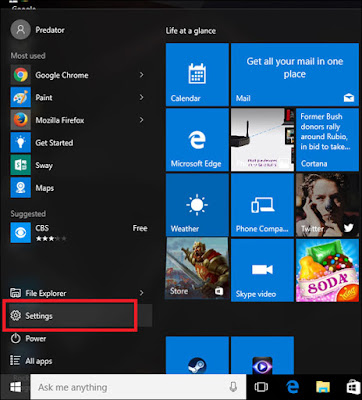This screenshot has width=362, height=400.
Task: Launch the Microsoft Edge tile
Action: 197,140
